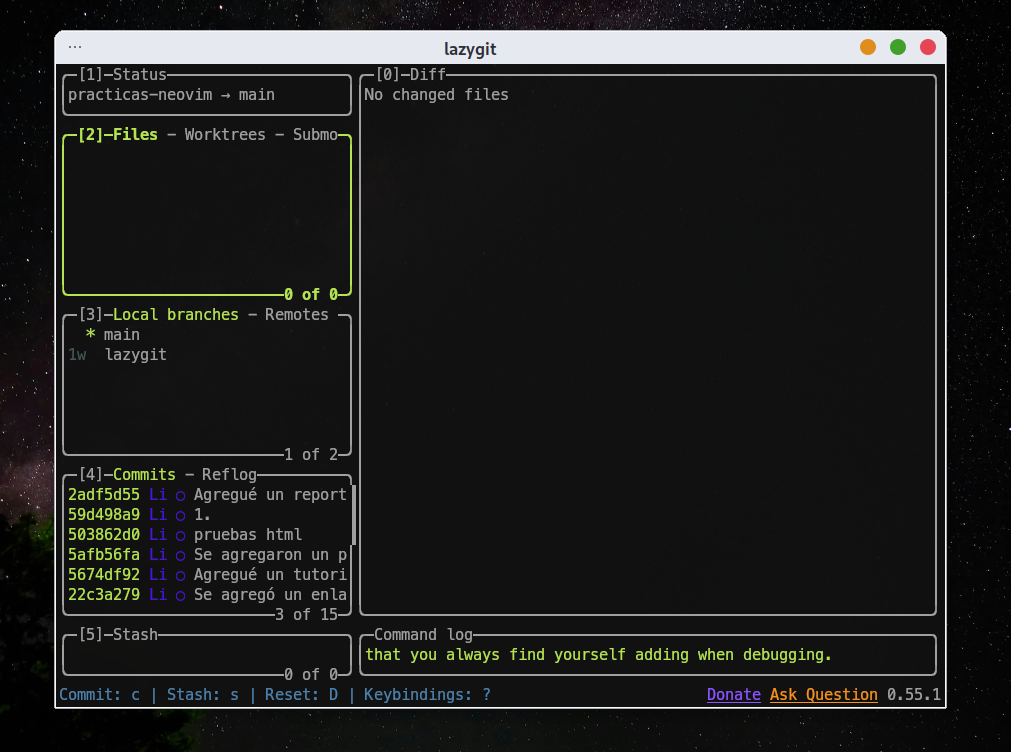This screenshot has width=1011, height=752.
Task: Select commit 59d498a9 in the Commits list
Action: 104,514
